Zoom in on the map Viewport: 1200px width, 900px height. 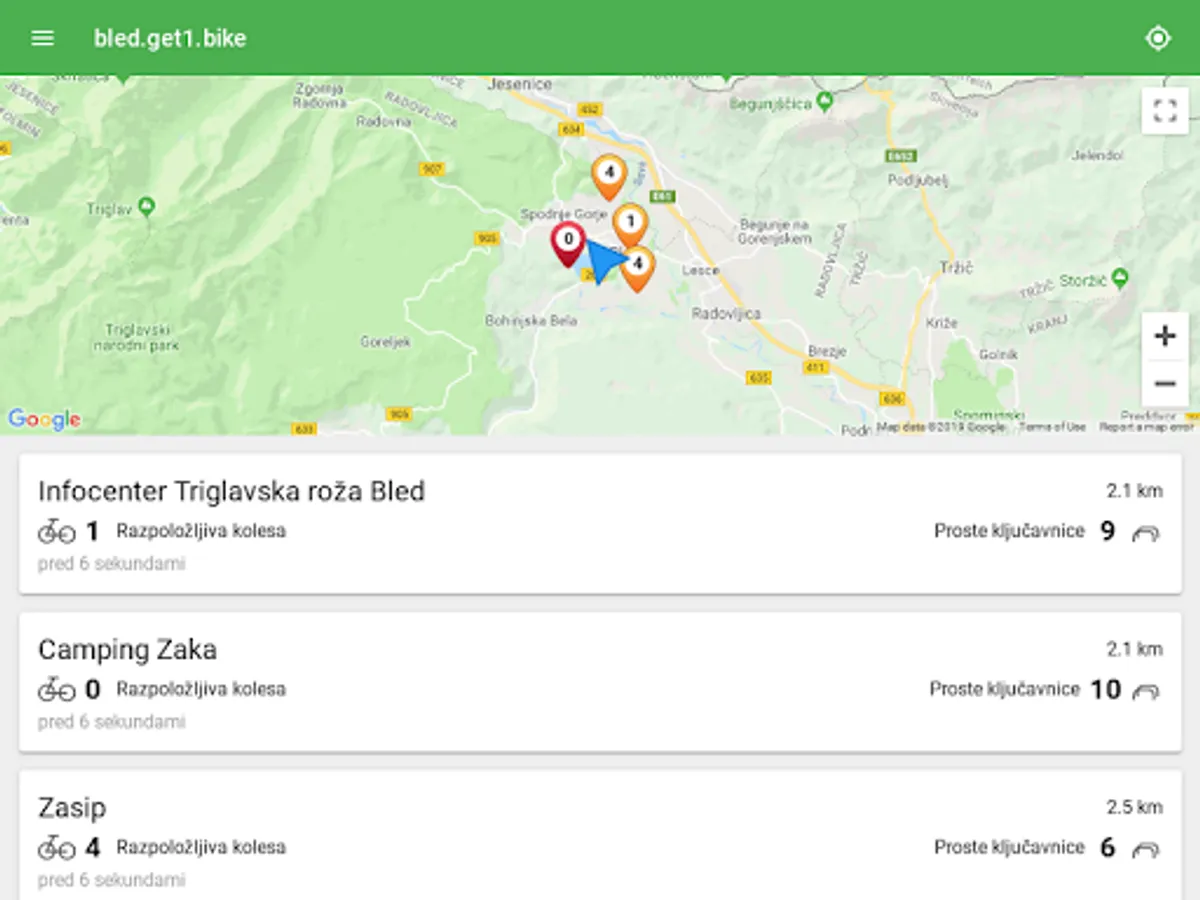[x=1165, y=336]
